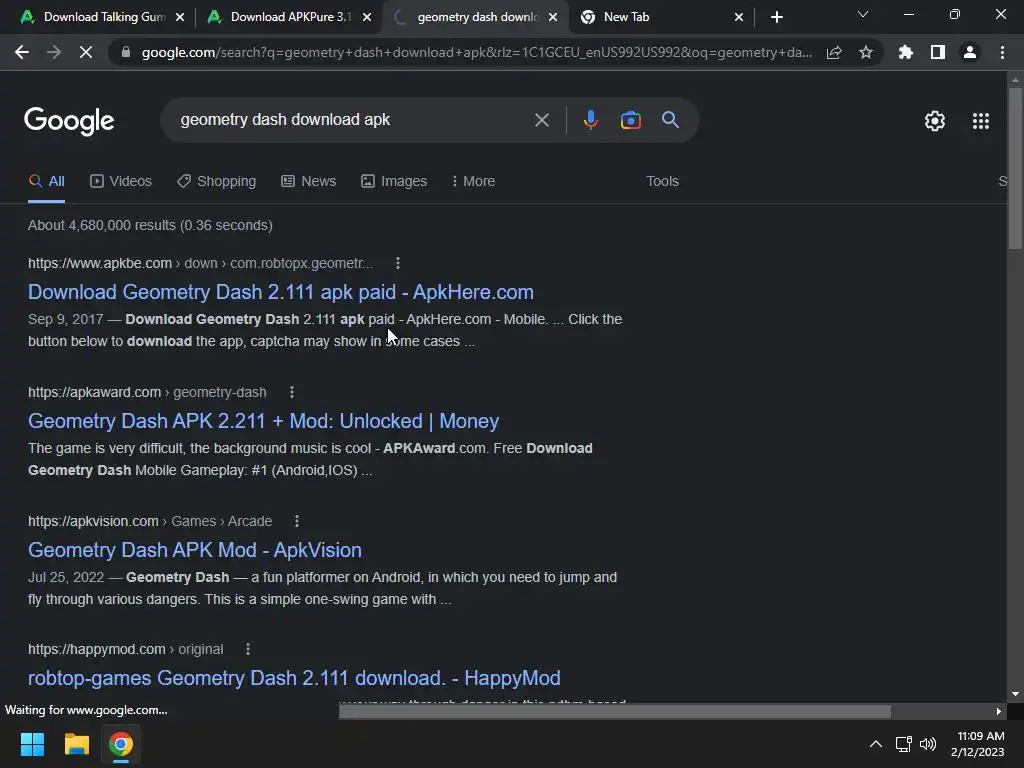Clear the search query text
Image resolution: width=1024 pixels, height=768 pixels.
[541, 120]
